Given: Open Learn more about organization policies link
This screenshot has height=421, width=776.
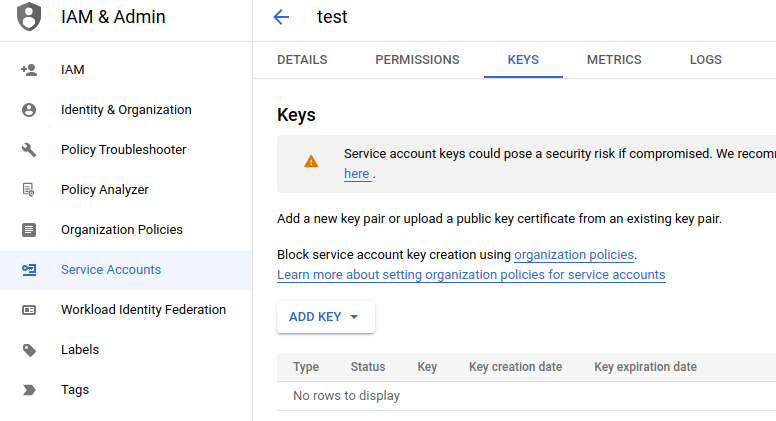Looking at the screenshot, I should 471,275.
